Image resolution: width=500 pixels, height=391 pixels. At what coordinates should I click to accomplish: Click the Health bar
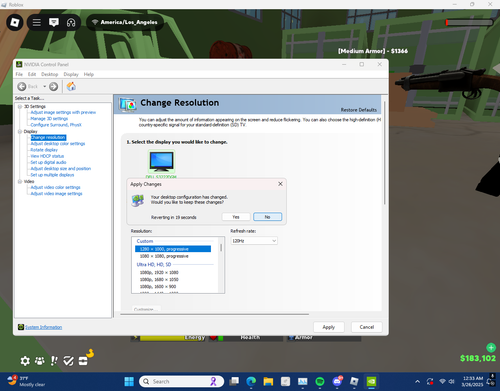pos(246,338)
